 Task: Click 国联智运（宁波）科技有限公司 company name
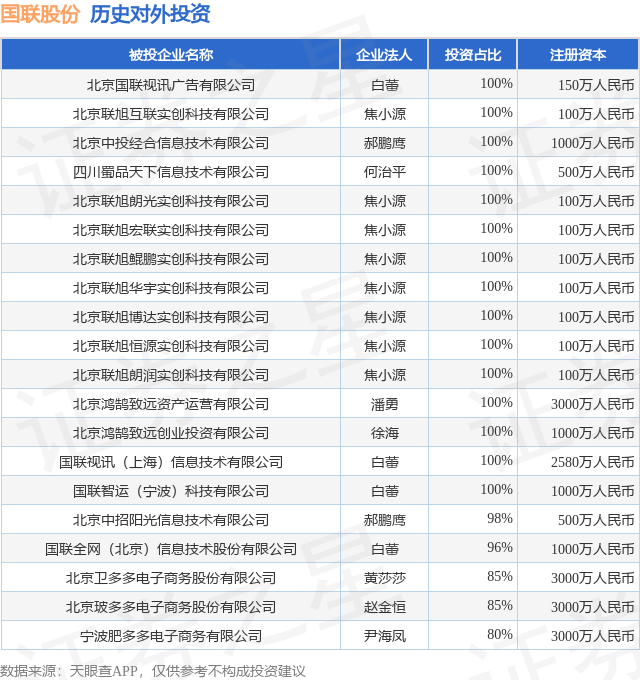171,491
